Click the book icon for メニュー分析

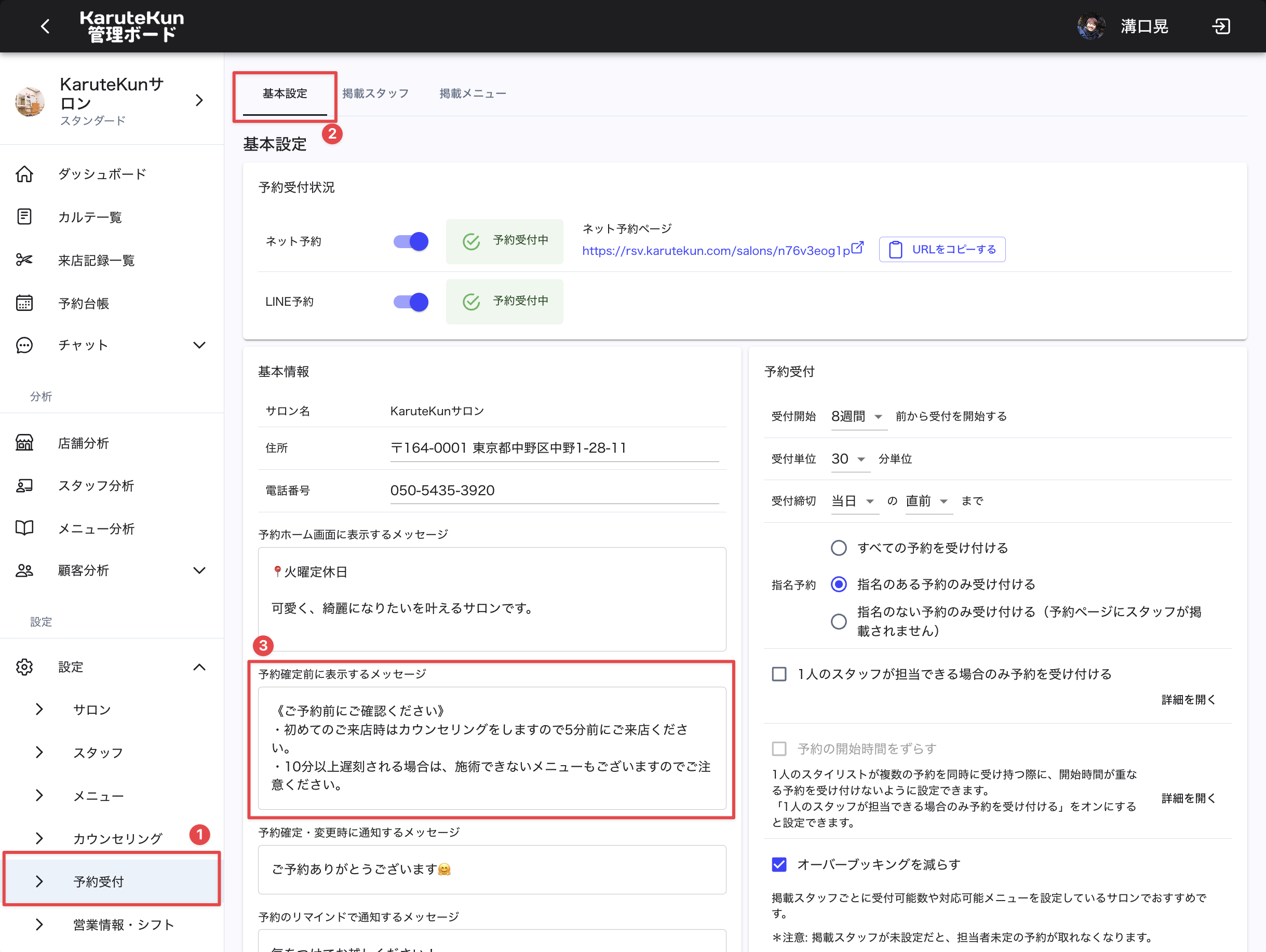pos(24,528)
